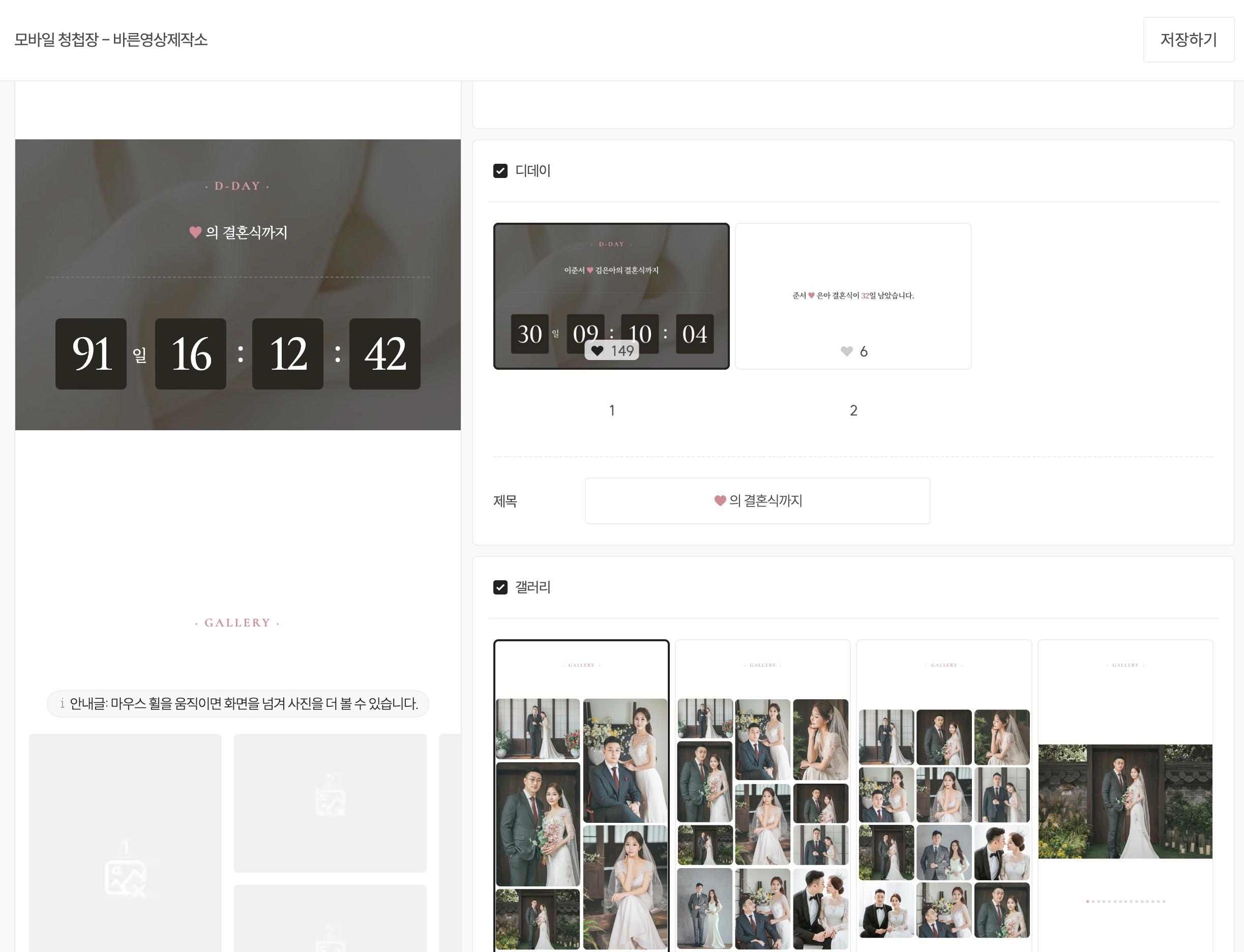1244x952 pixels.
Task: Uncheck the 디데이 checkbox
Action: [500, 170]
